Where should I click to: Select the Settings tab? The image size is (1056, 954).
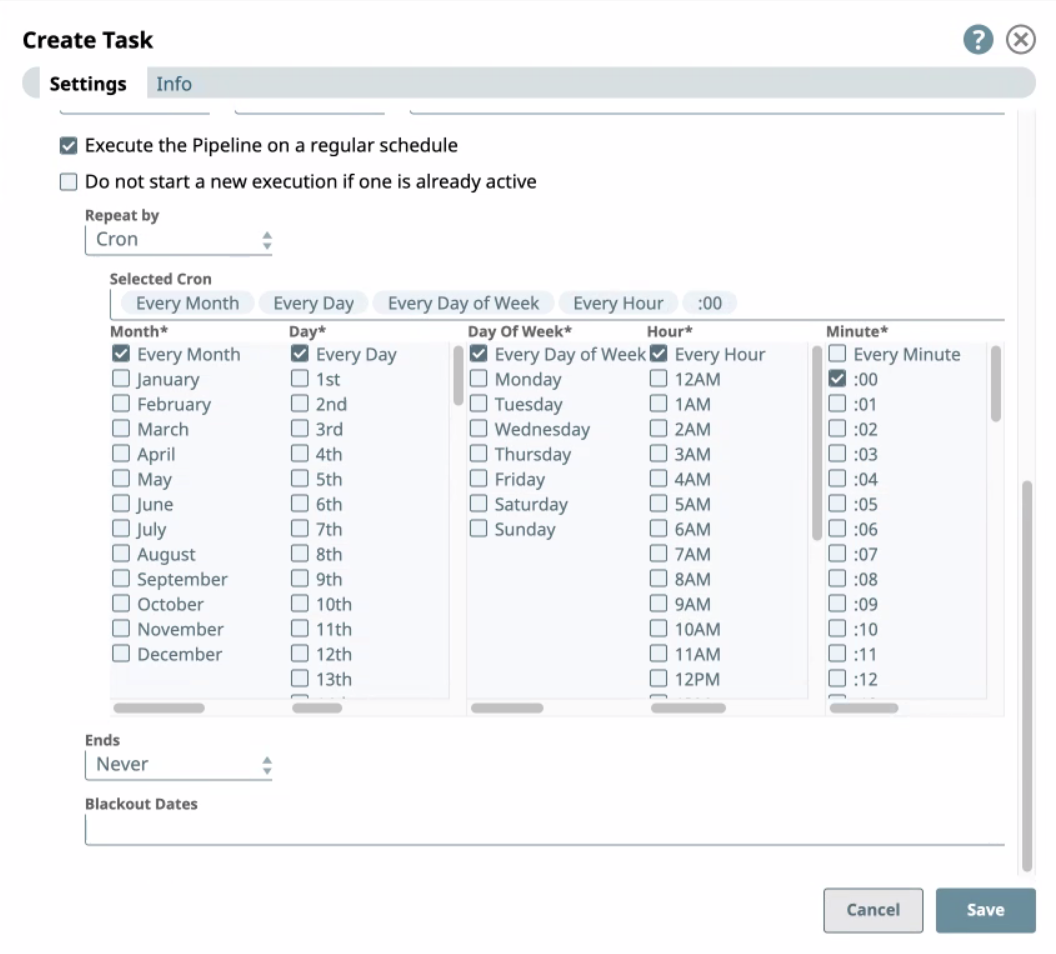(88, 84)
